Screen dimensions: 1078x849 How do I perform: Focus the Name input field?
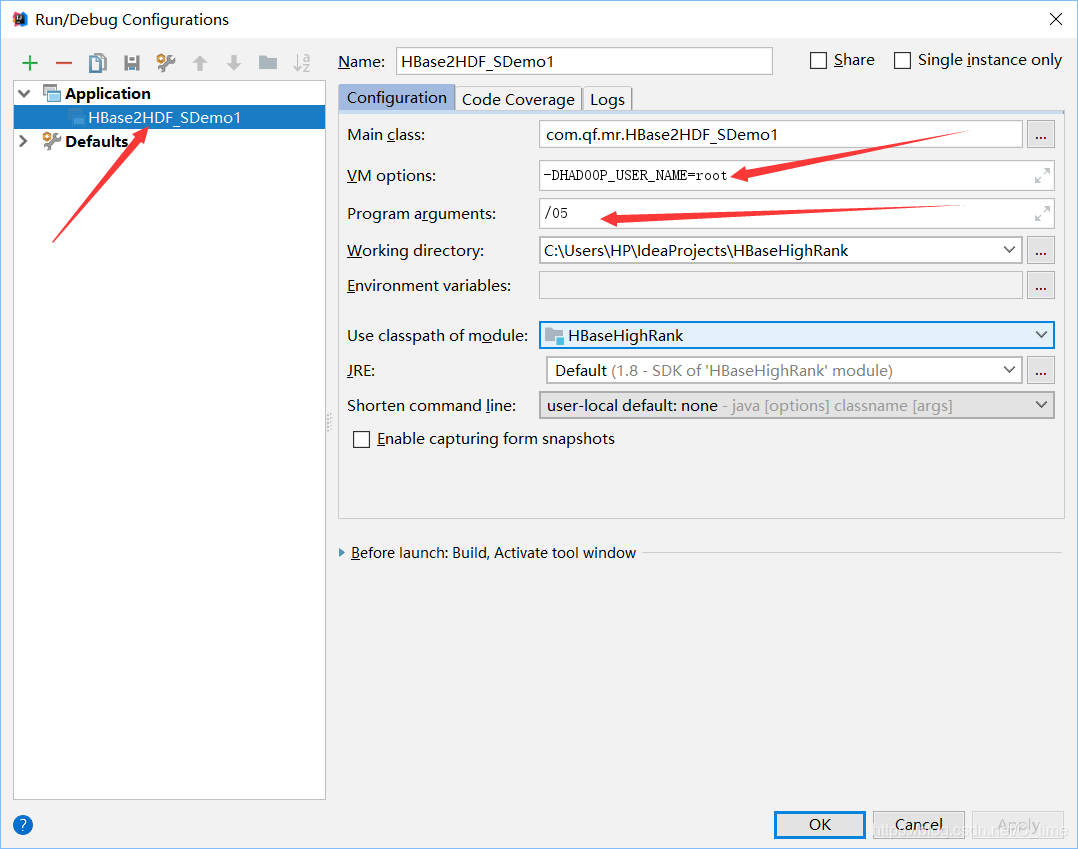pos(584,61)
